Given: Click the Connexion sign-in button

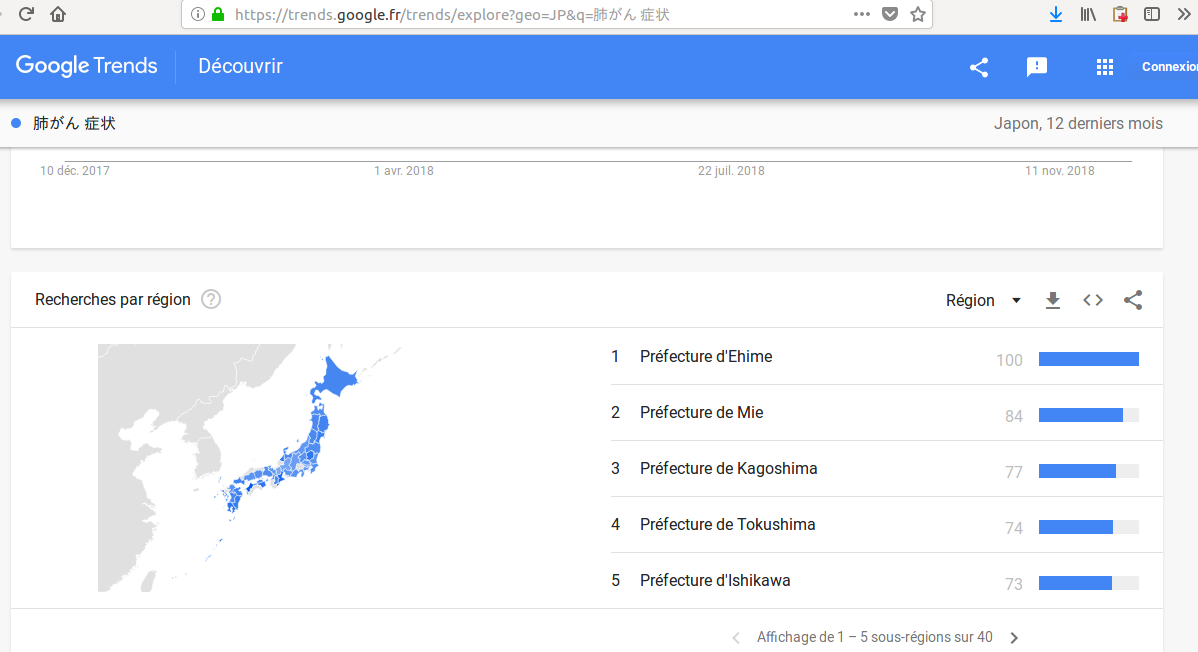Looking at the screenshot, I should pyautogui.click(x=1169, y=67).
